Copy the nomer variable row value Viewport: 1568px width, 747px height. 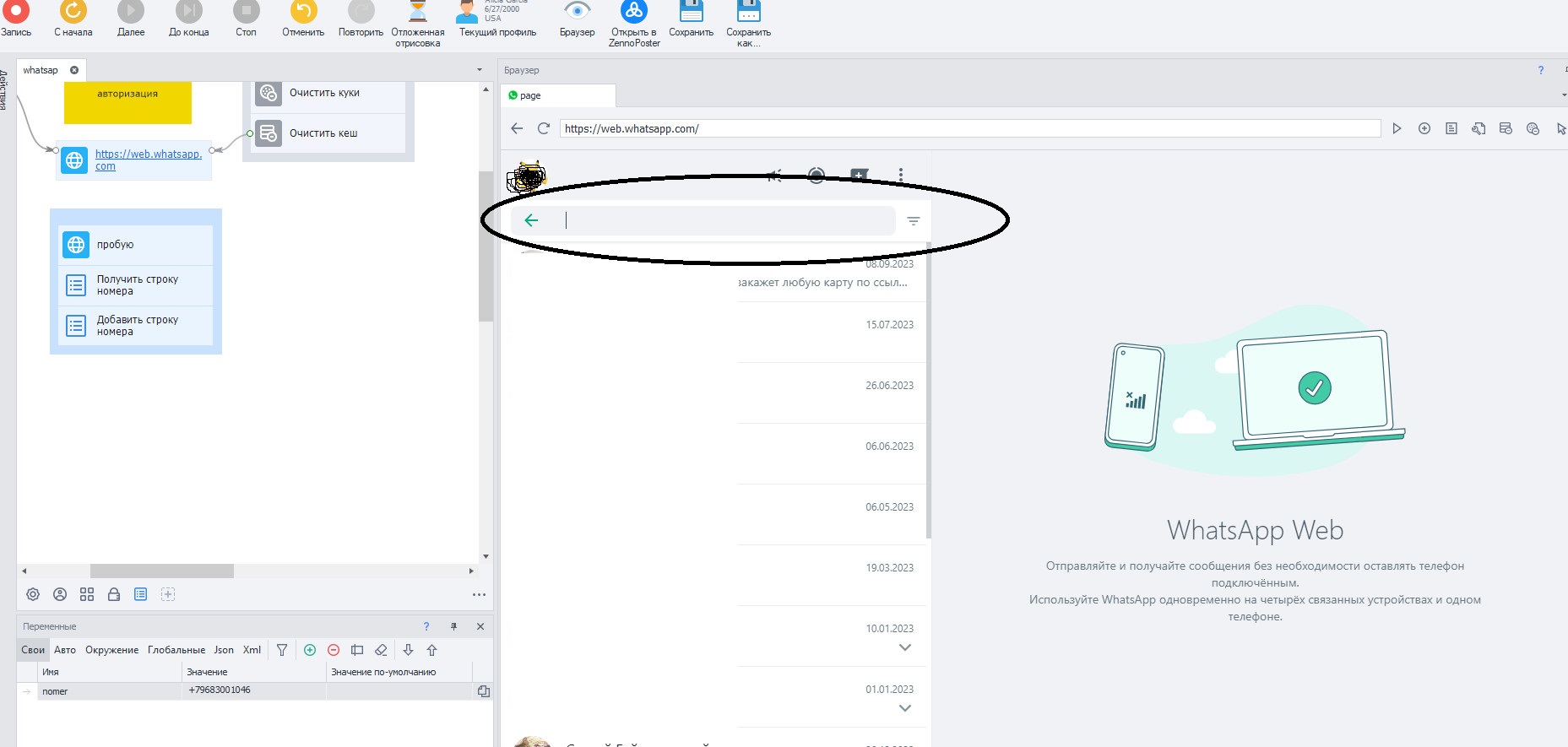point(484,691)
